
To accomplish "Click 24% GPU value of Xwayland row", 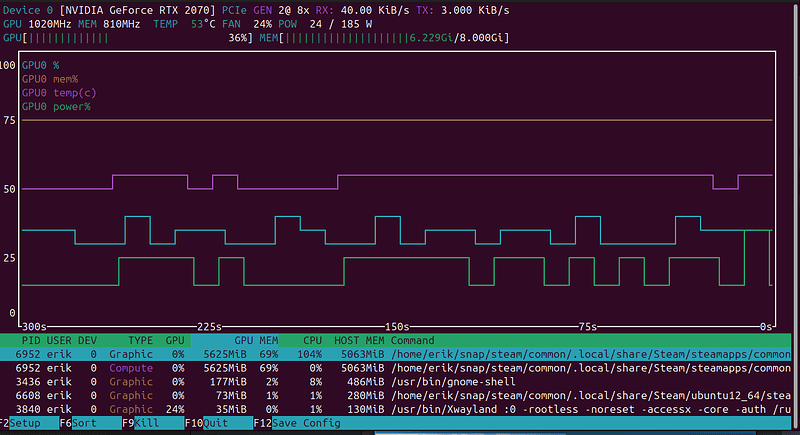I will 175,409.
